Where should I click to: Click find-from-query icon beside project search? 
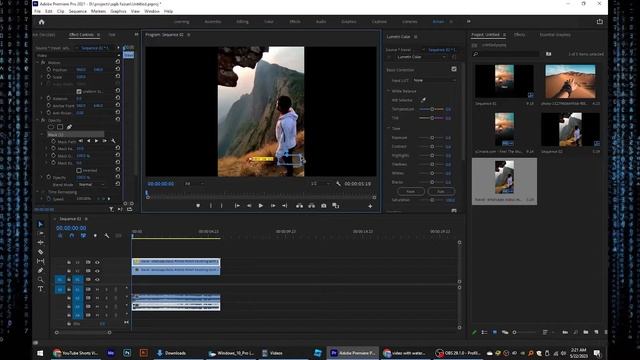[x=549, y=54]
